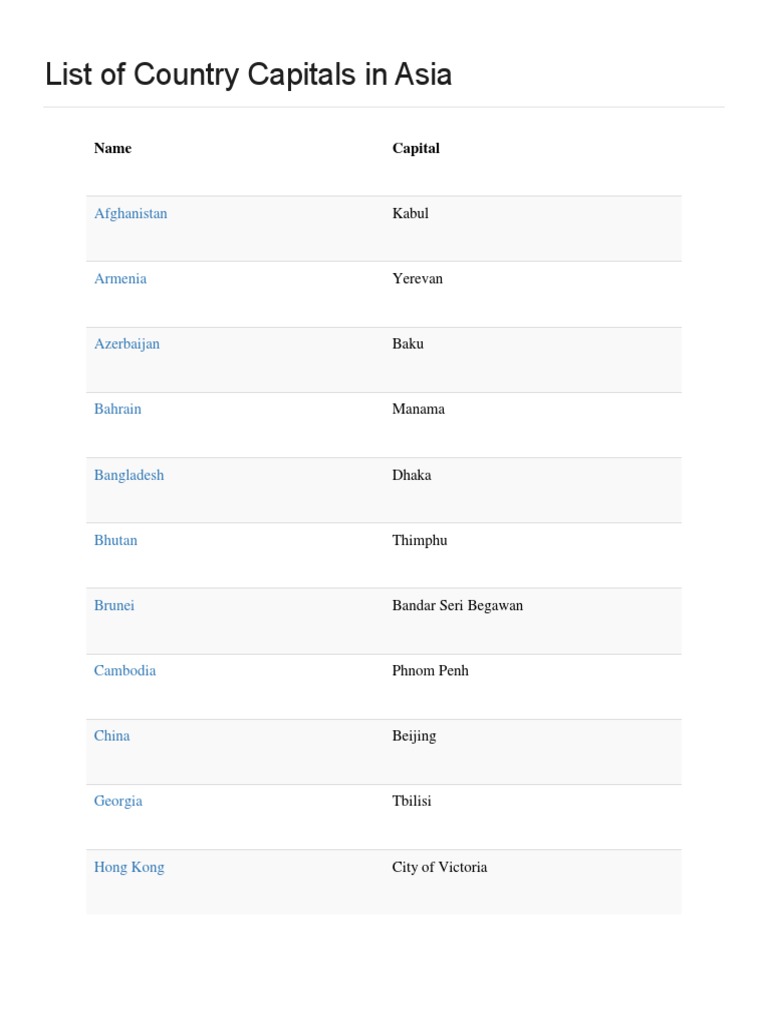Viewport: 768px width, 1024px height.
Task: Open the Afghanistan country link
Action: pyautogui.click(x=130, y=213)
